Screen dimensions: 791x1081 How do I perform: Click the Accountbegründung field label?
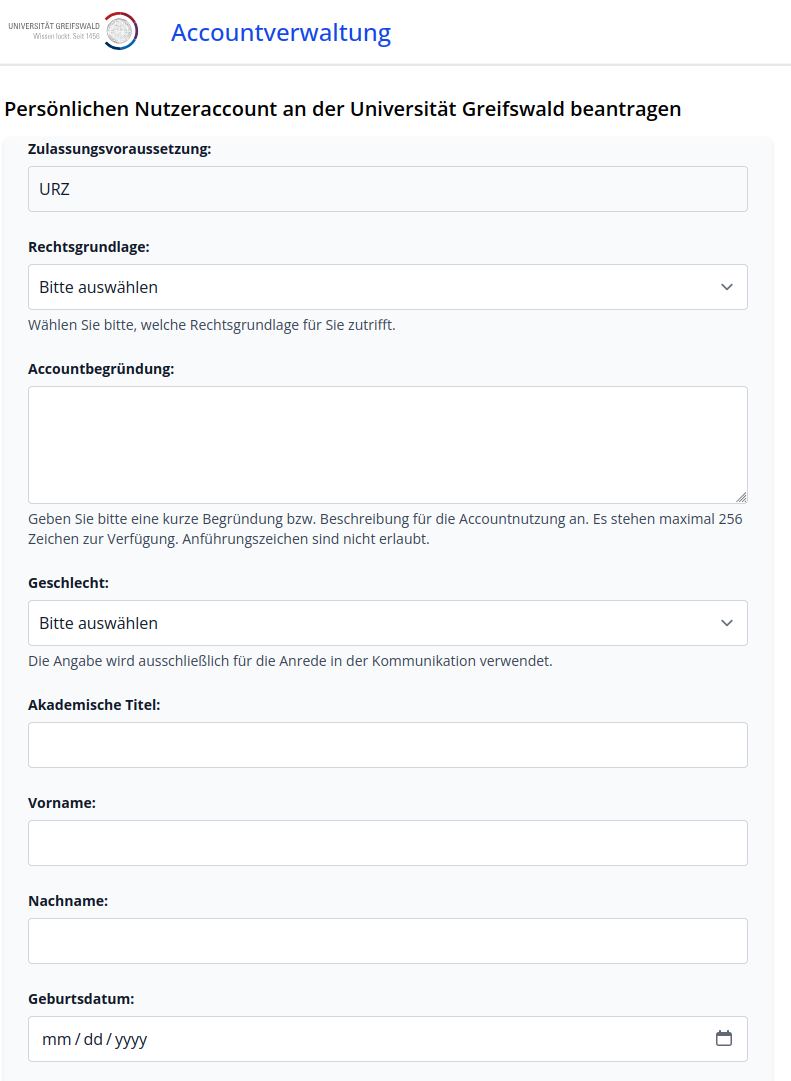click(x=101, y=369)
